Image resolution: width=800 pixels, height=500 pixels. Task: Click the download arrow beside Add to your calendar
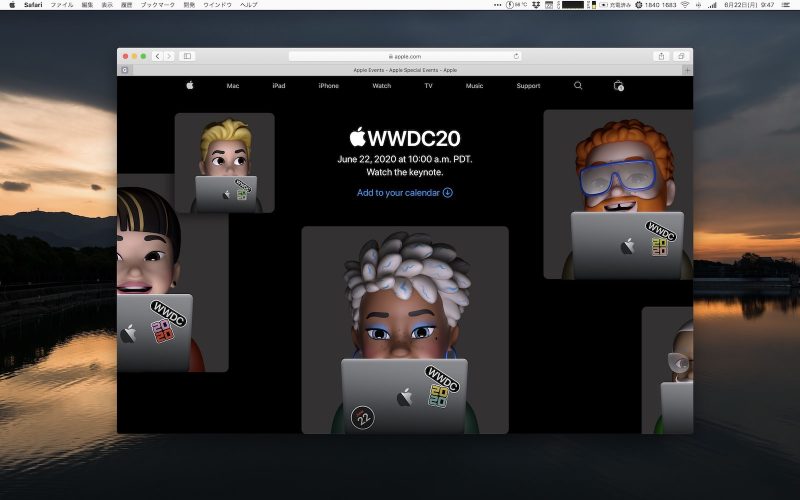447,192
